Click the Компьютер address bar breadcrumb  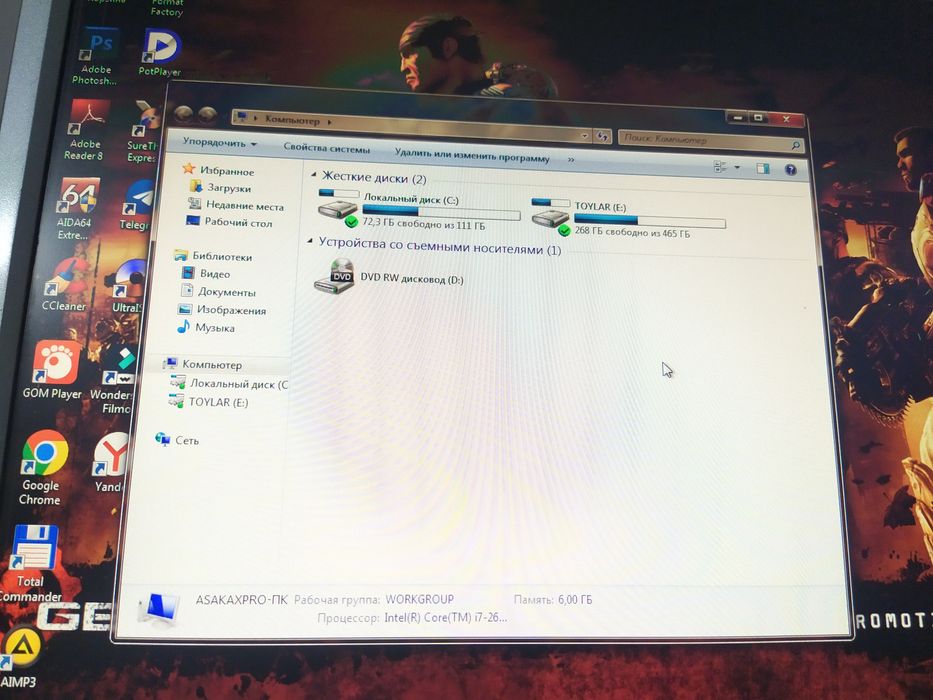click(x=292, y=120)
